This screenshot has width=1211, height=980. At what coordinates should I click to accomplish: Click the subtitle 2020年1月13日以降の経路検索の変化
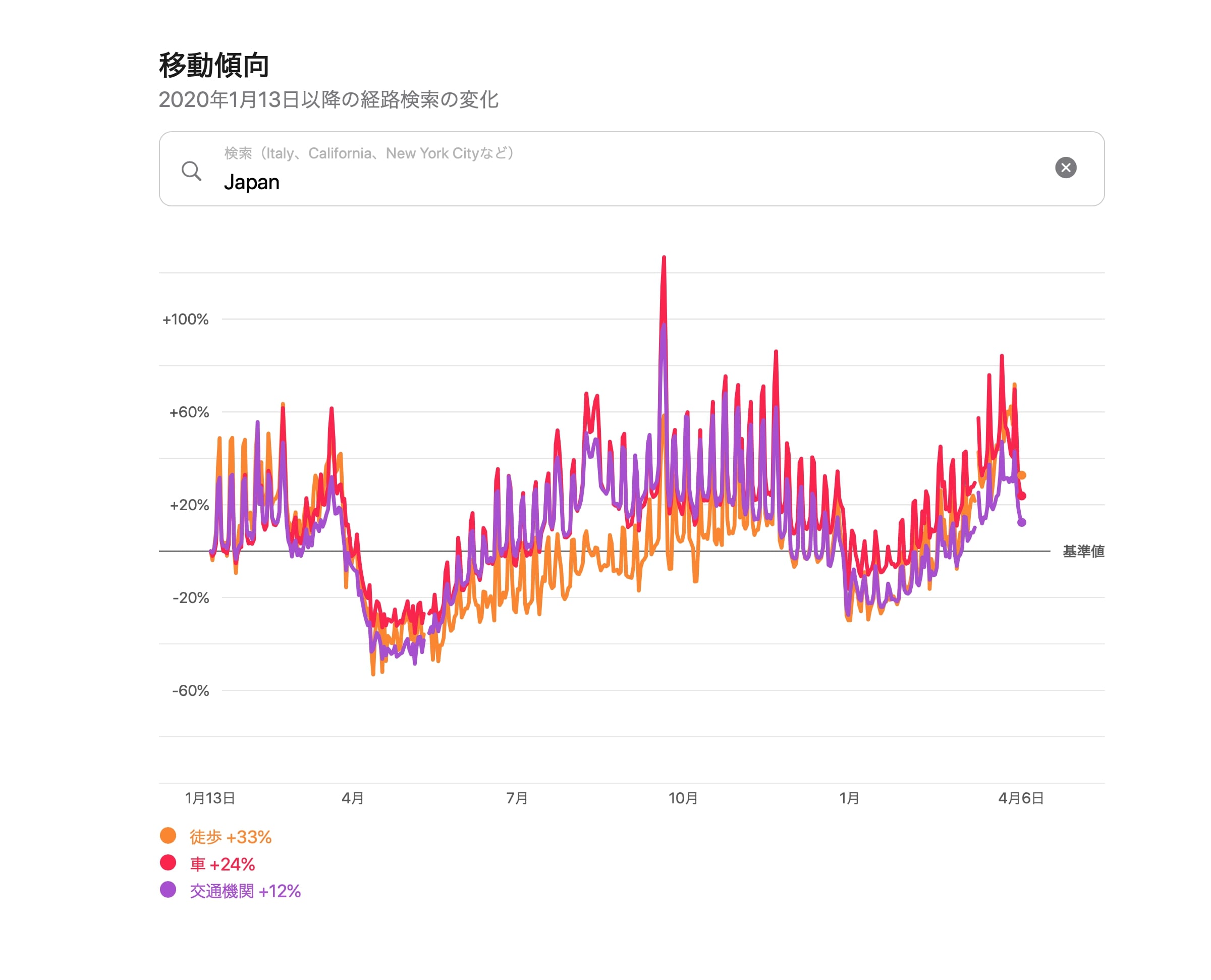coord(328,100)
